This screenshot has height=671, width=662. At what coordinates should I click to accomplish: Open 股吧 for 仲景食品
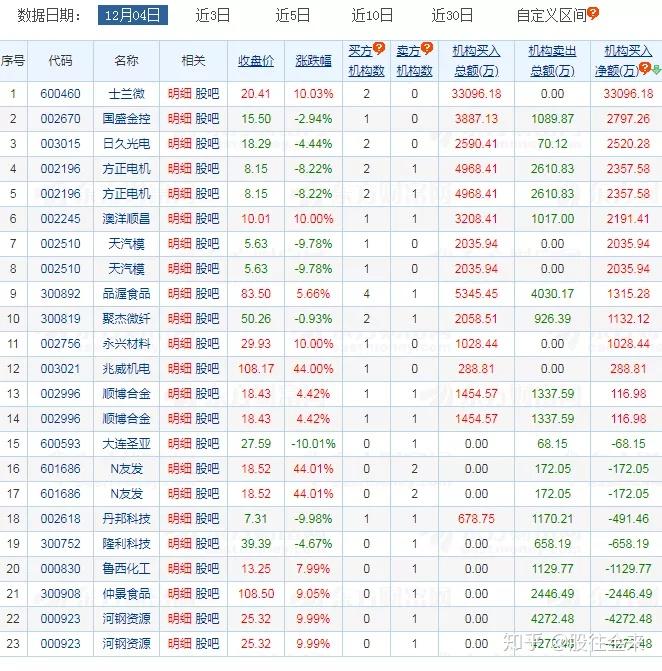(207, 594)
